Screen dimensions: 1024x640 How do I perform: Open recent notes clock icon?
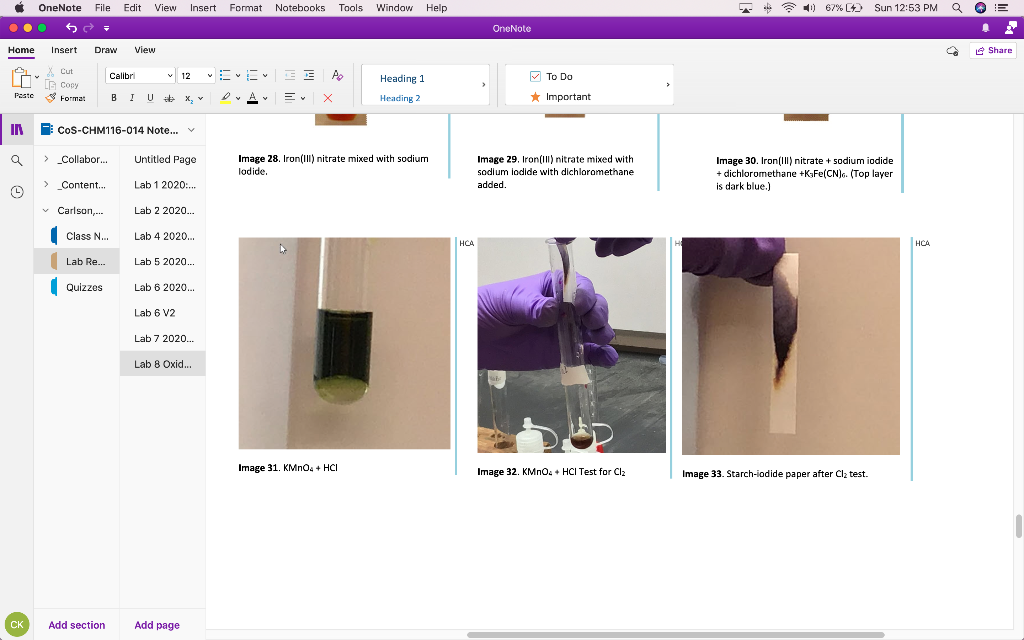click(17, 192)
